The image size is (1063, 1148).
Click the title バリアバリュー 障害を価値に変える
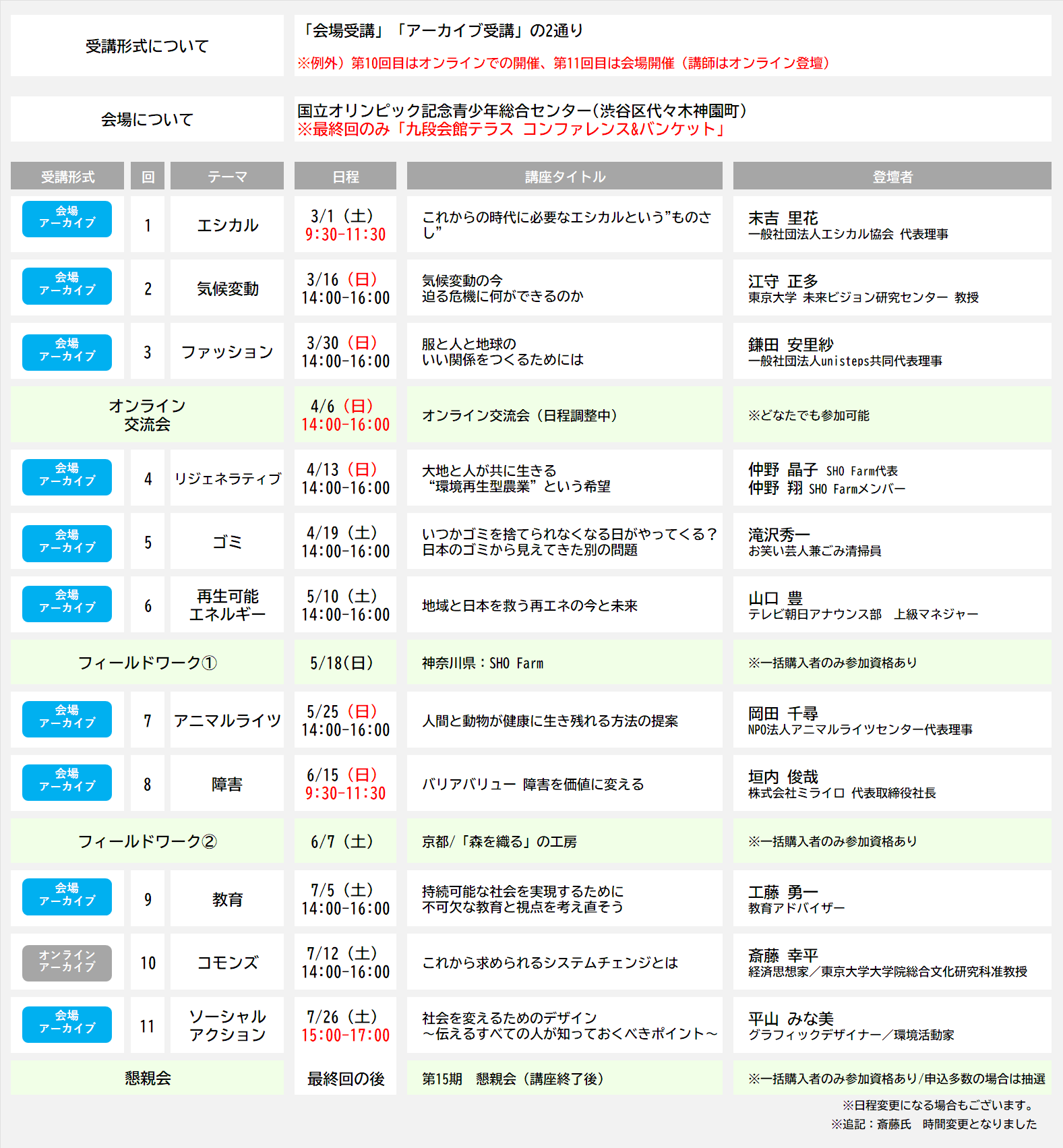pos(533,784)
